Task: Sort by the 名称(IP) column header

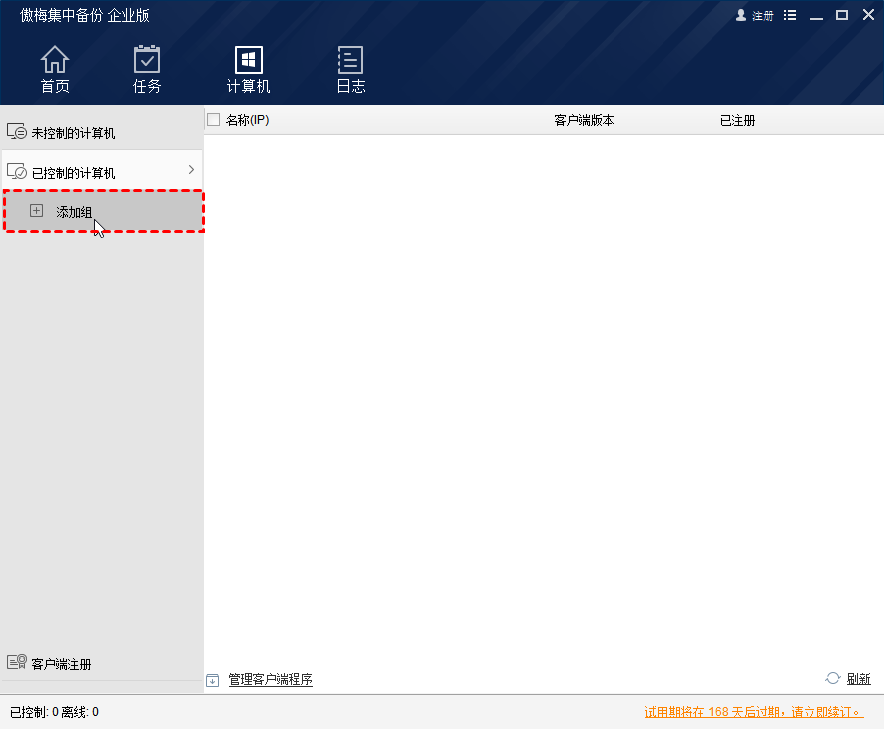Action: [247, 120]
